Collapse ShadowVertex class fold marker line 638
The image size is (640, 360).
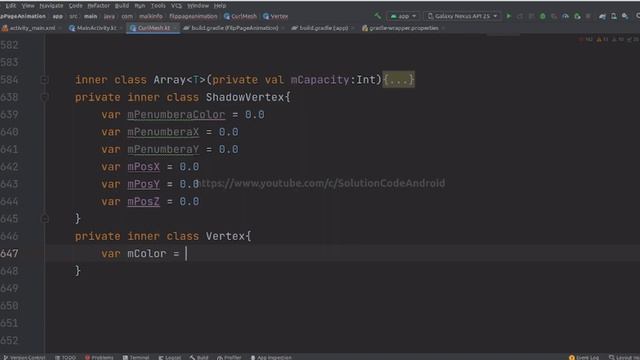pyautogui.click(x=44, y=97)
